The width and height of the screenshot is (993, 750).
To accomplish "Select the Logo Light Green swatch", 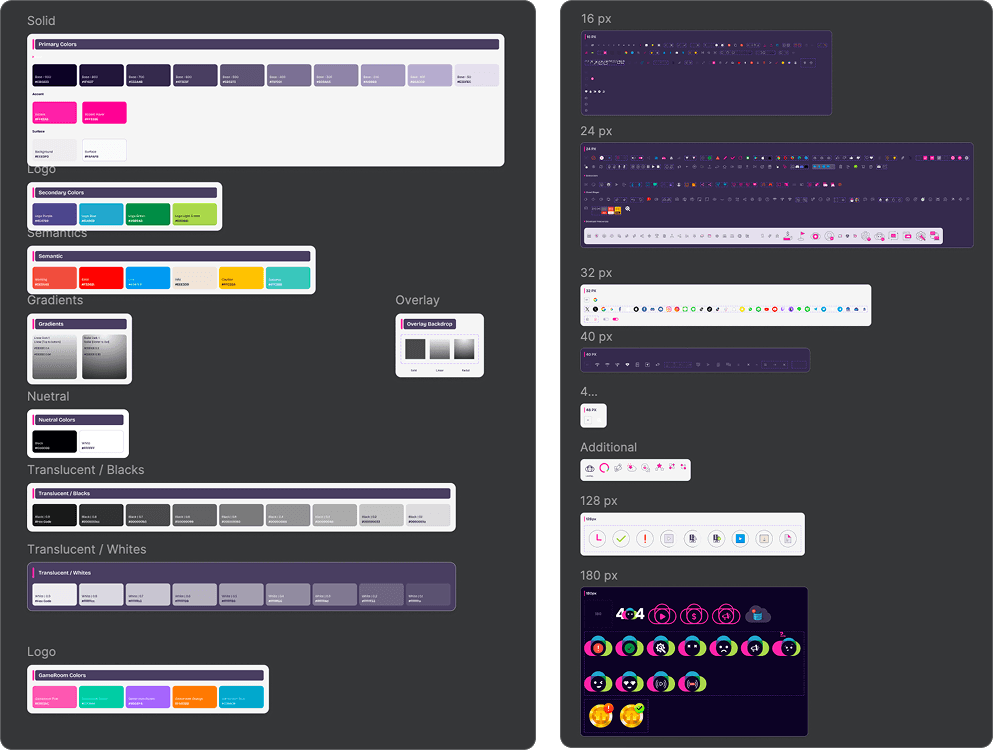I will [x=194, y=214].
